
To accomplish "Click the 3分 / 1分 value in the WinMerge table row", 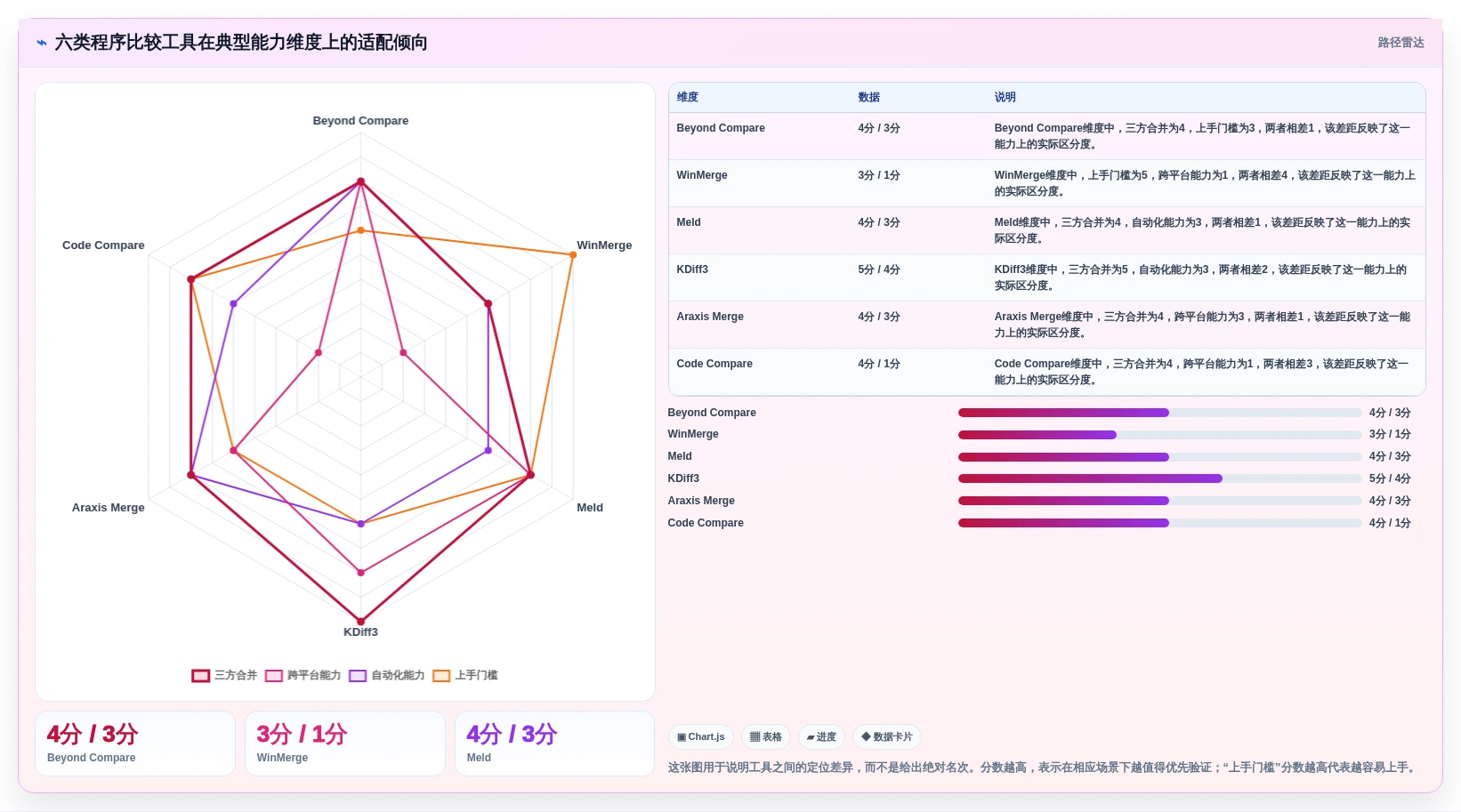I will point(879,175).
